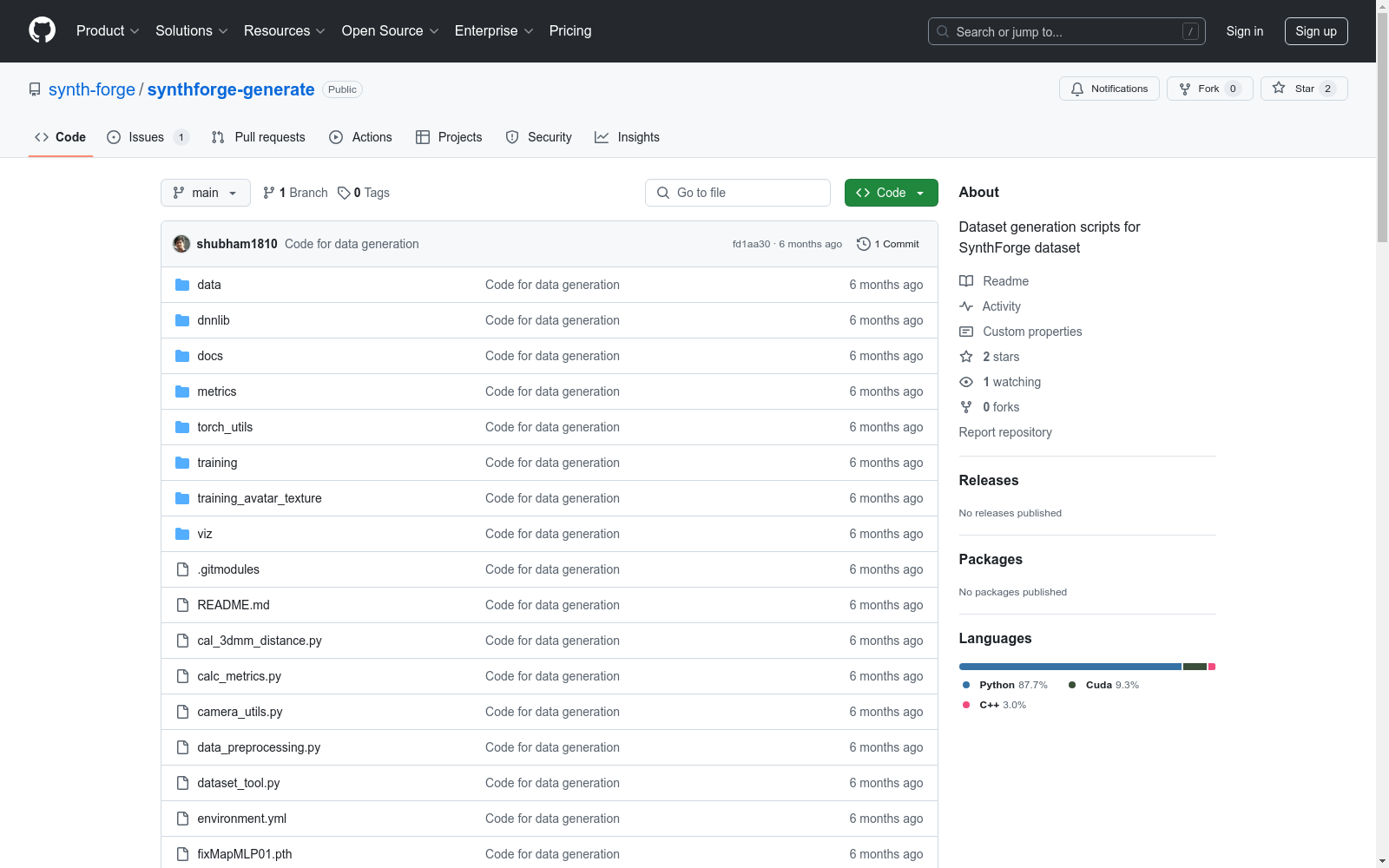Switch to the Issues tab

point(148,137)
